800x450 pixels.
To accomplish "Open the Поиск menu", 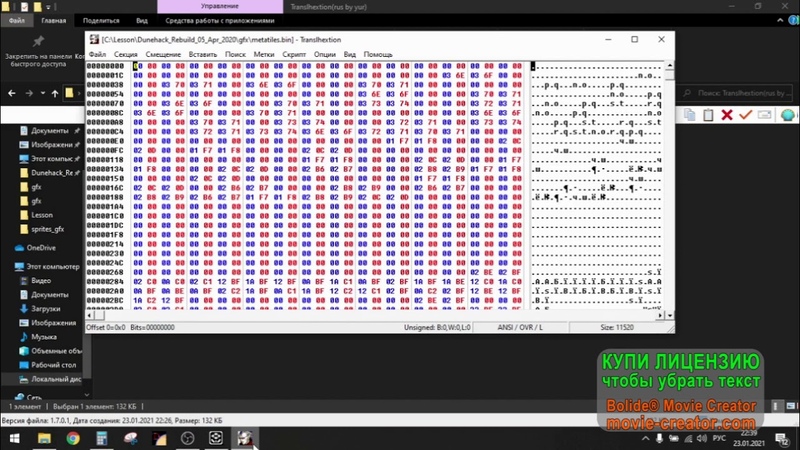I will tap(235, 54).
